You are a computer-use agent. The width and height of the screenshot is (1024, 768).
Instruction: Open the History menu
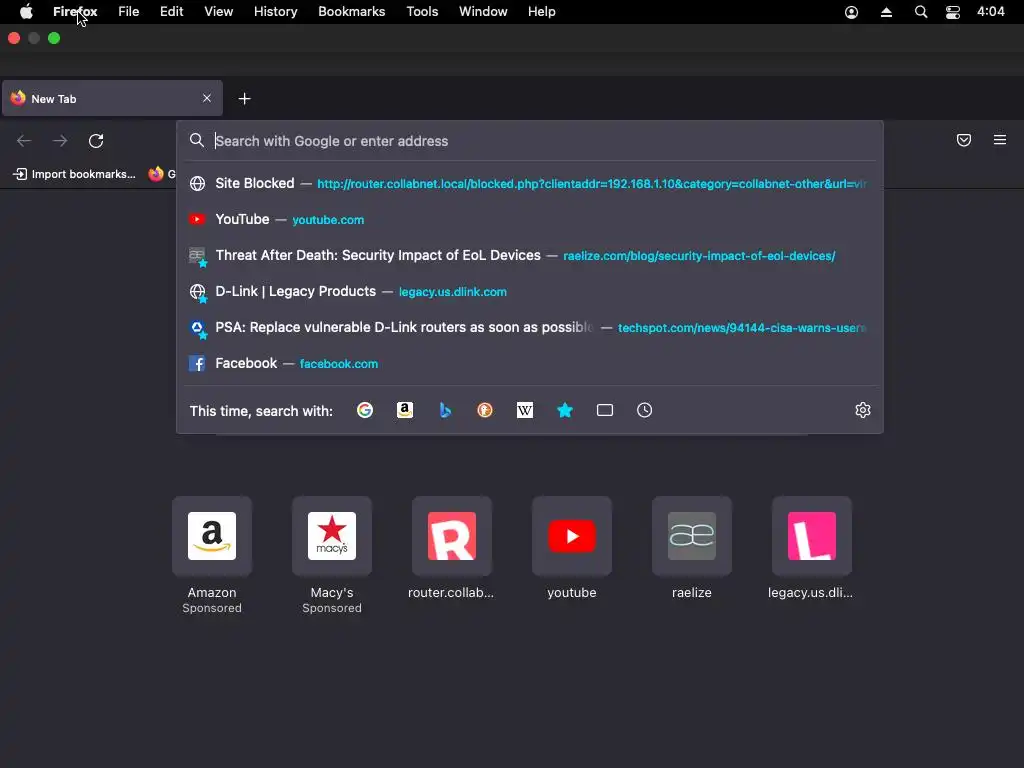point(276,12)
